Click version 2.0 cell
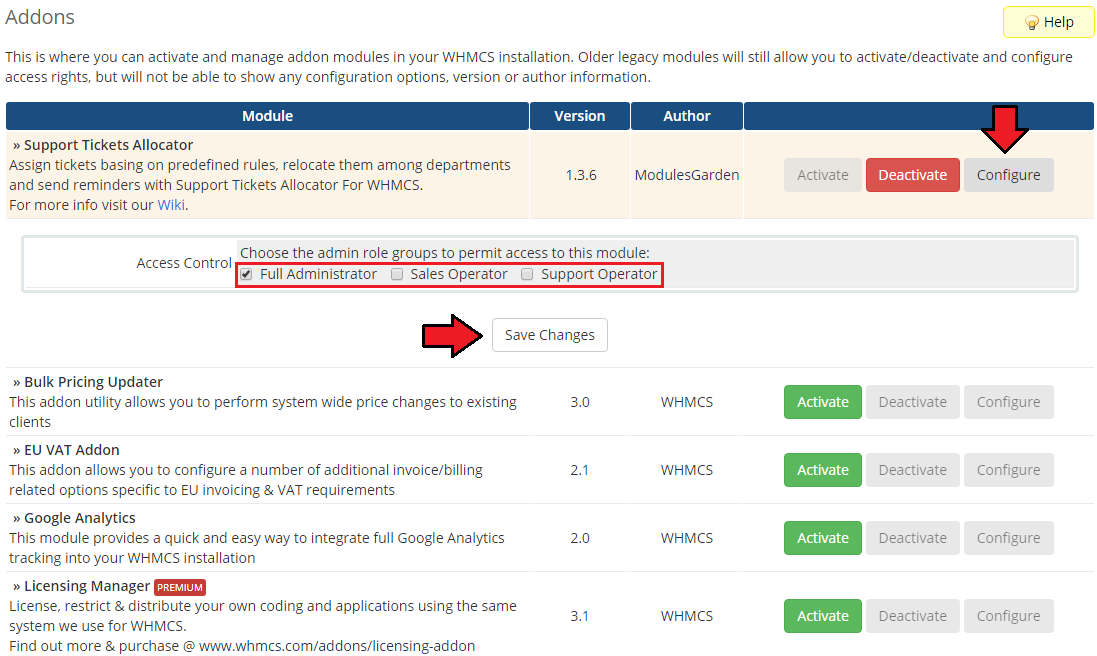This screenshot has width=1097, height=656. (x=580, y=538)
